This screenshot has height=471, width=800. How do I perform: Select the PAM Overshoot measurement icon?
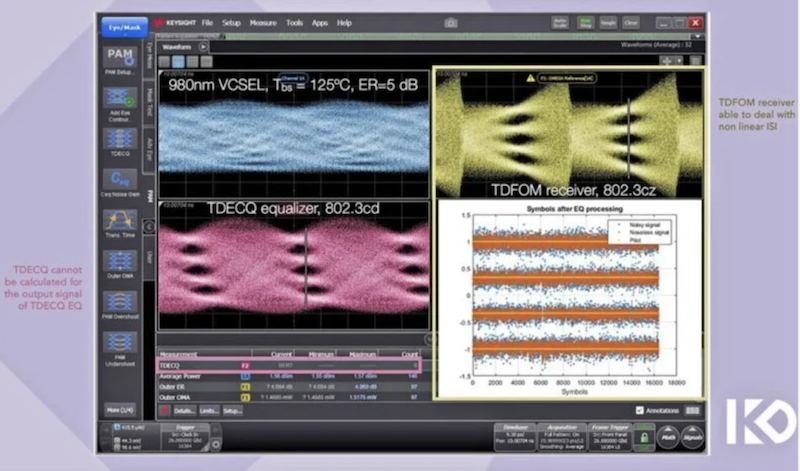point(120,302)
